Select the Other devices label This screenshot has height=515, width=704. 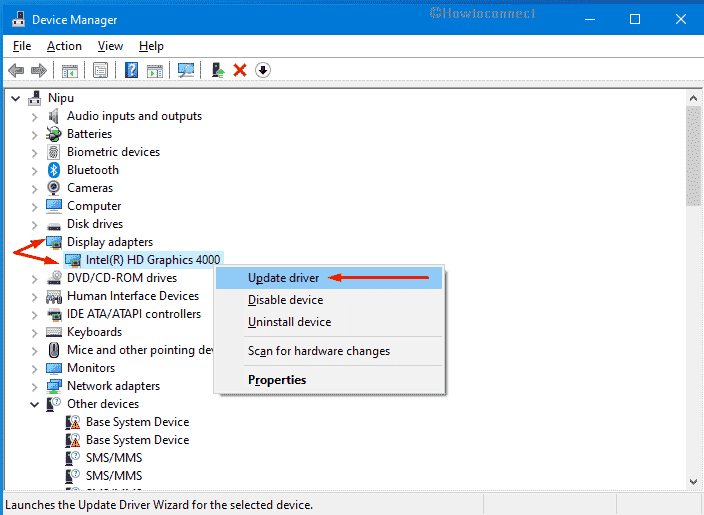[103, 404]
